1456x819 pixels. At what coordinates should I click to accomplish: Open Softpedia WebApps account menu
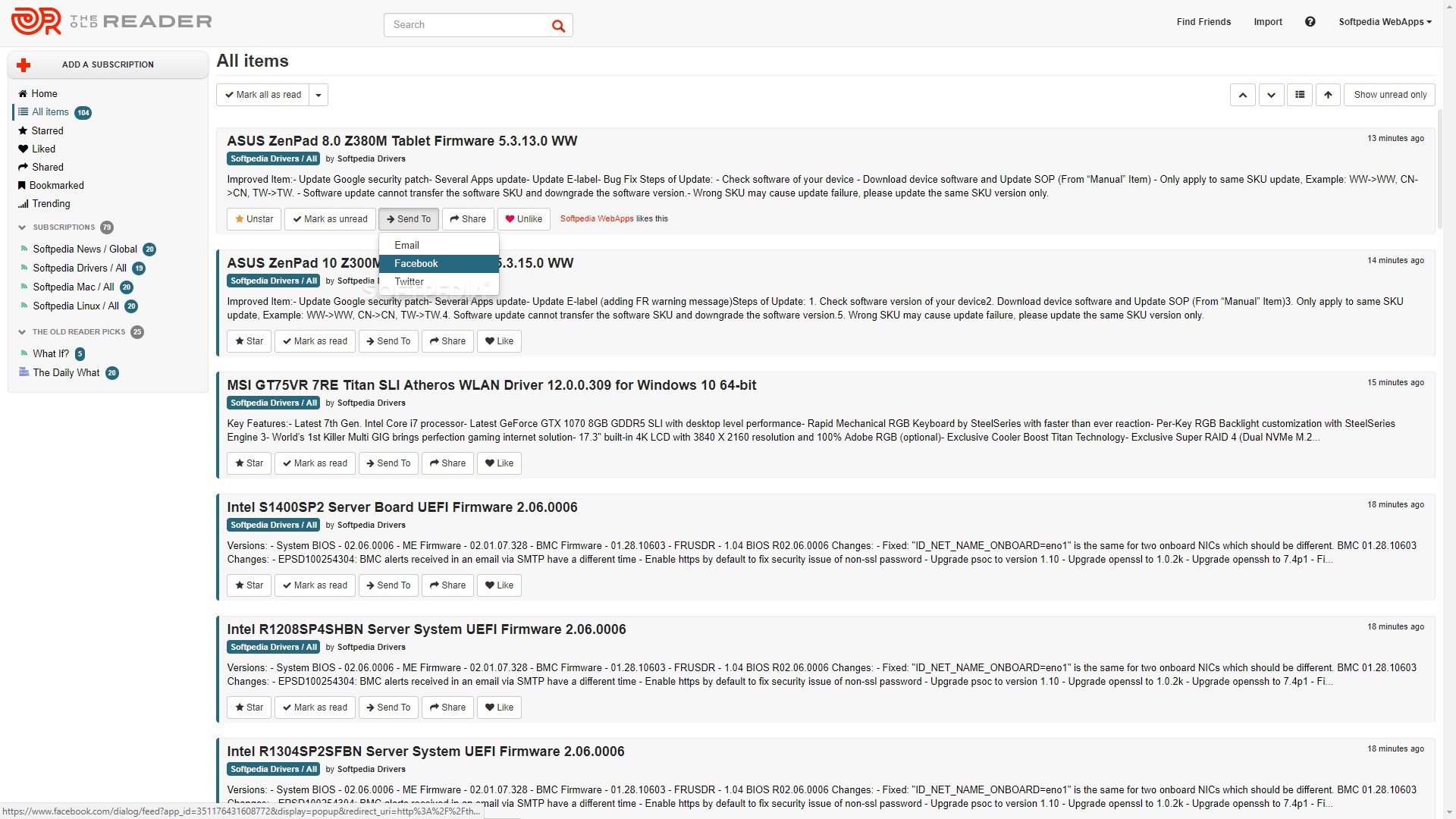click(x=1385, y=22)
